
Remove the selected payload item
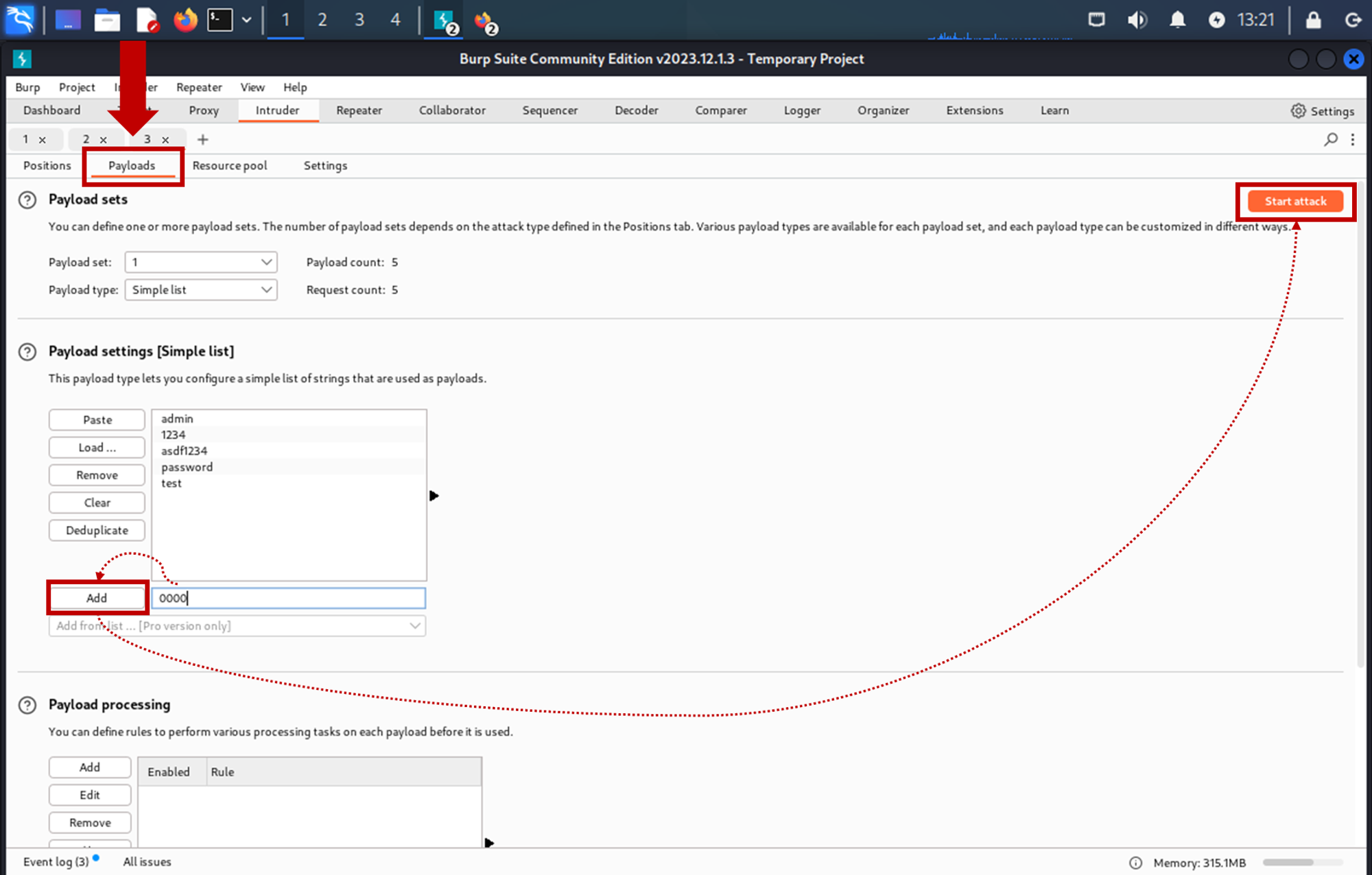coord(97,475)
